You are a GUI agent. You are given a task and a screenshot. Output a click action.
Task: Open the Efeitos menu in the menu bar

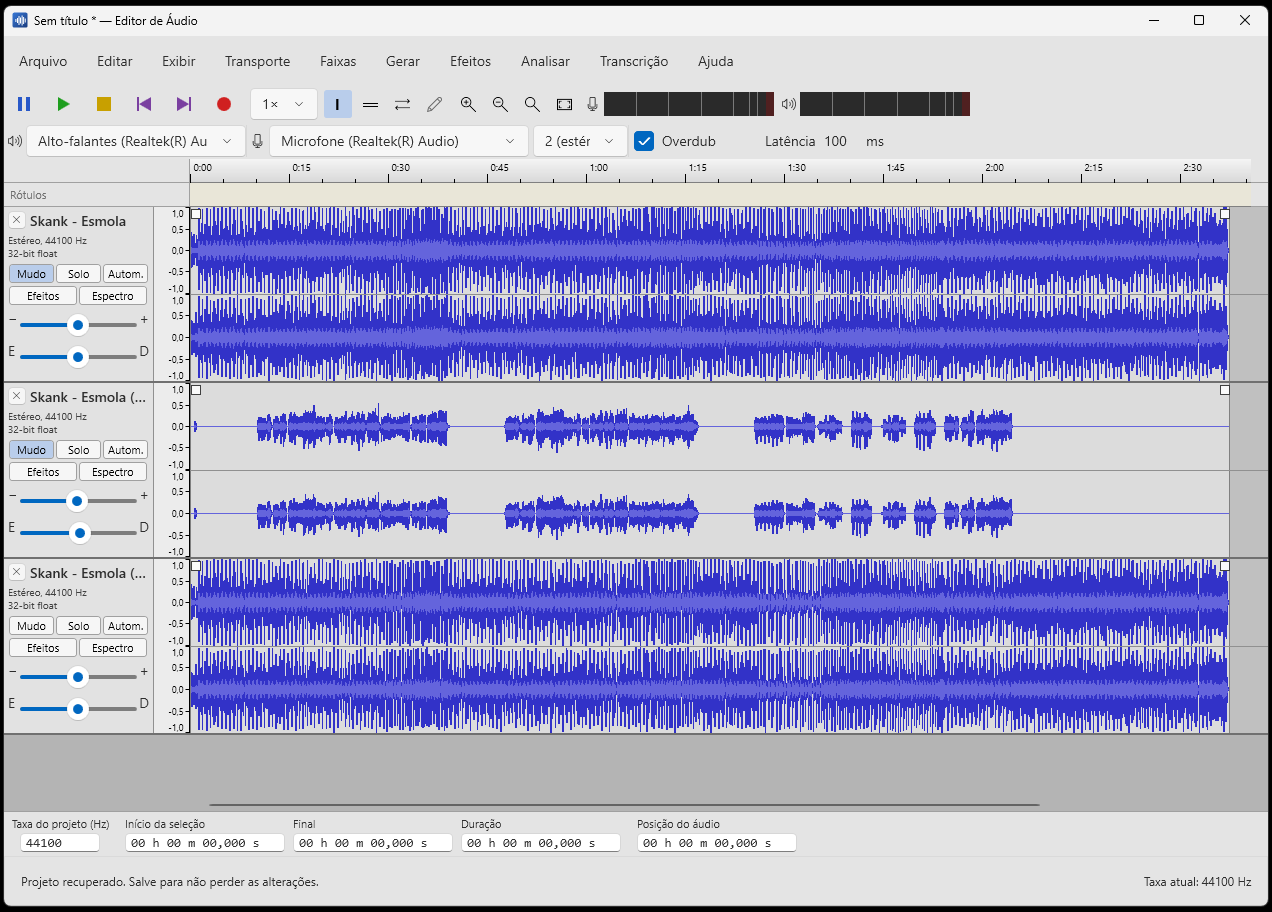point(470,61)
